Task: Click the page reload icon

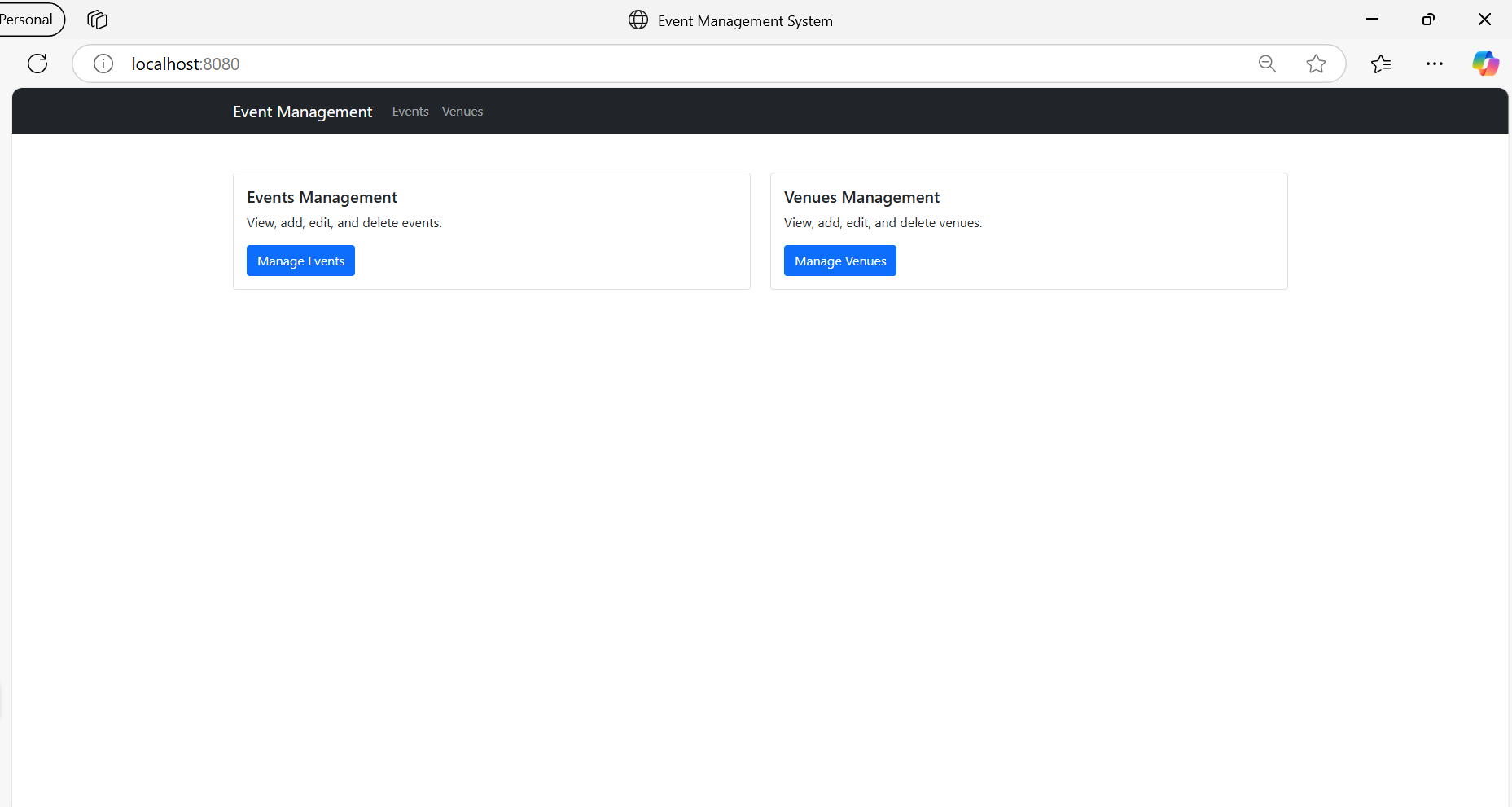Action: coord(37,63)
